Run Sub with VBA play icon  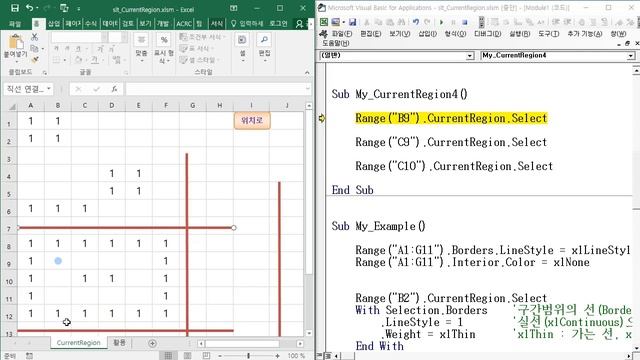point(441,22)
